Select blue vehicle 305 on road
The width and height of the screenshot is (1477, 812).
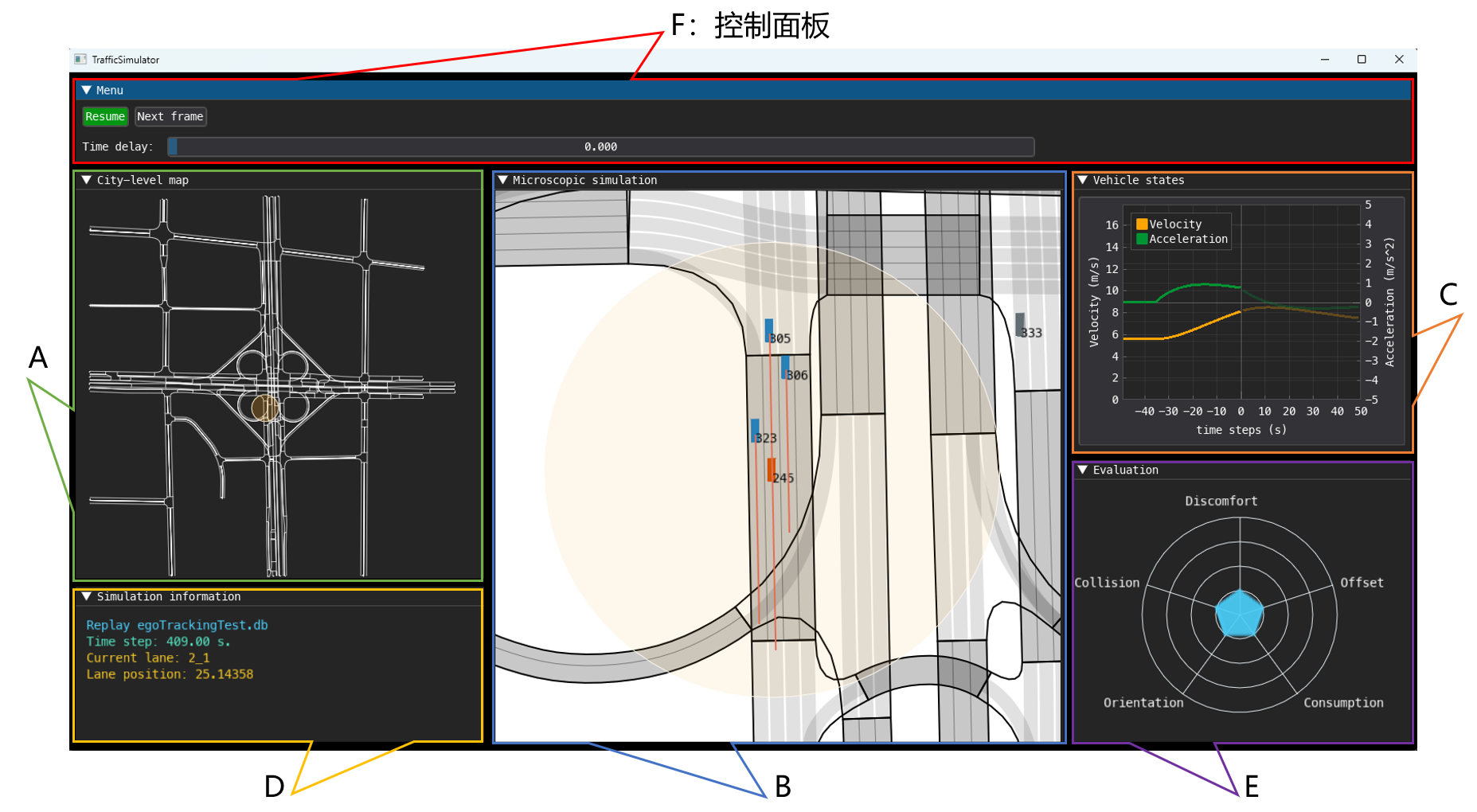(768, 330)
